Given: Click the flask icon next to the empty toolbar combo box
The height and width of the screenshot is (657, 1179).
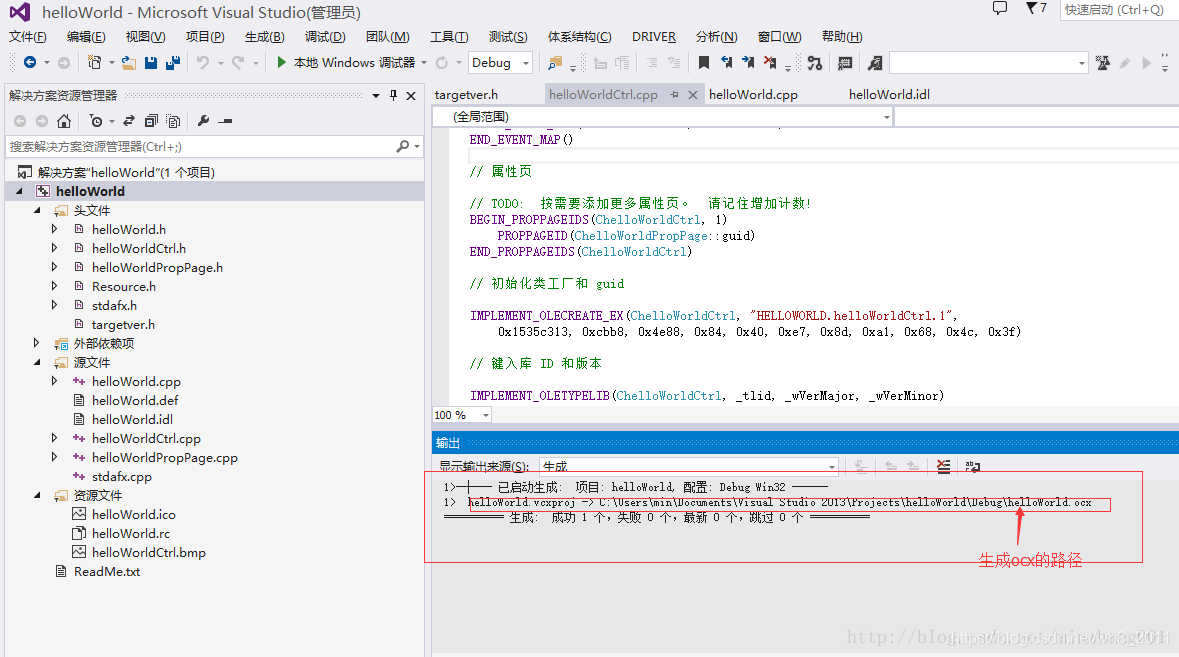Looking at the screenshot, I should [1102, 63].
